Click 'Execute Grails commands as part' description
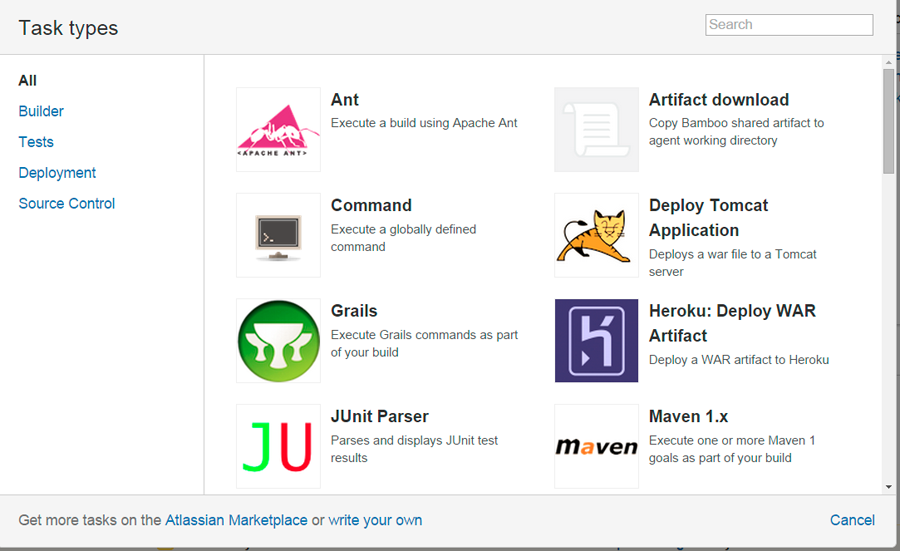The image size is (900, 551). [424, 344]
